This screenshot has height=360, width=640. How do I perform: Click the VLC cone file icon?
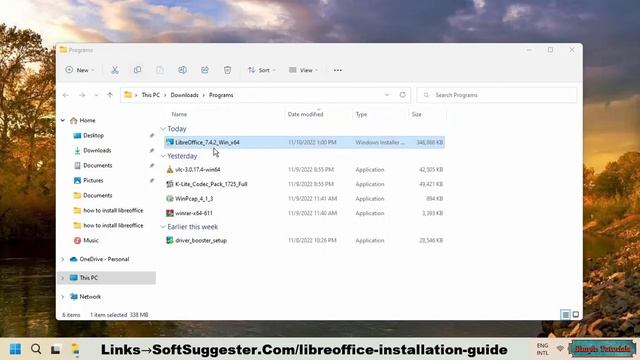coord(170,169)
